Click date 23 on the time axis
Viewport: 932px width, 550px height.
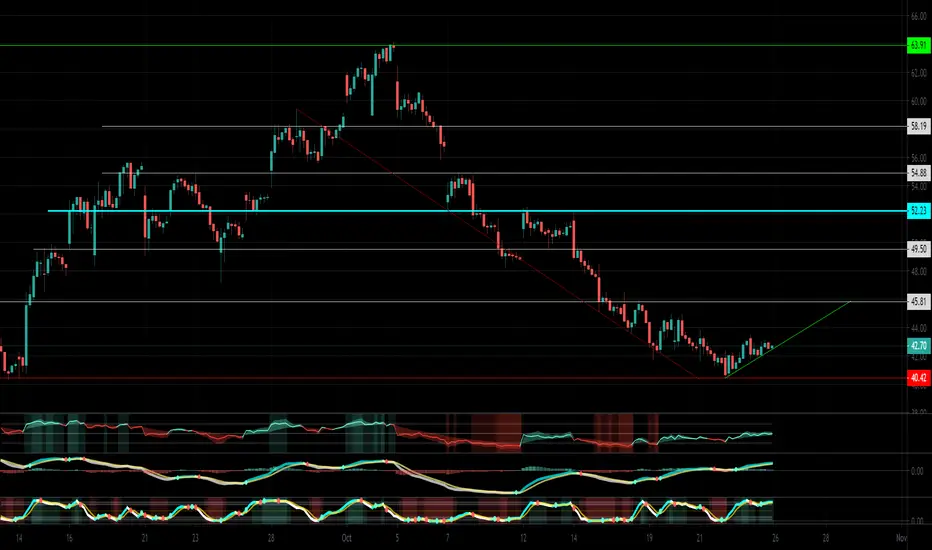click(196, 539)
